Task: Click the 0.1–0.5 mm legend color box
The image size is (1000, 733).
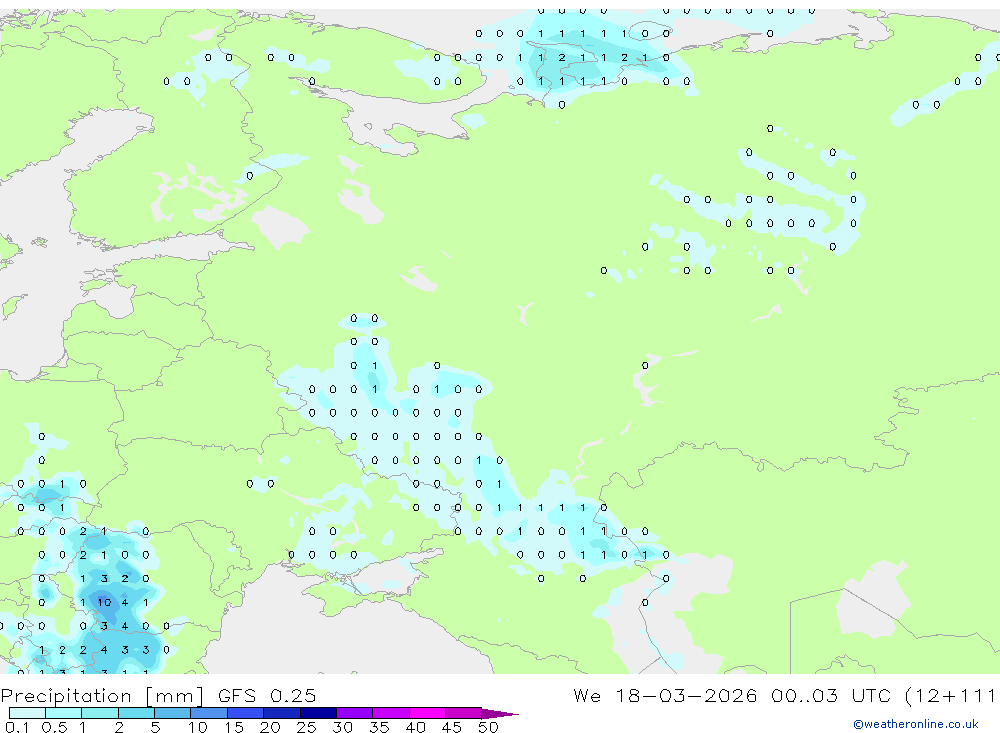Action: (x=27, y=713)
